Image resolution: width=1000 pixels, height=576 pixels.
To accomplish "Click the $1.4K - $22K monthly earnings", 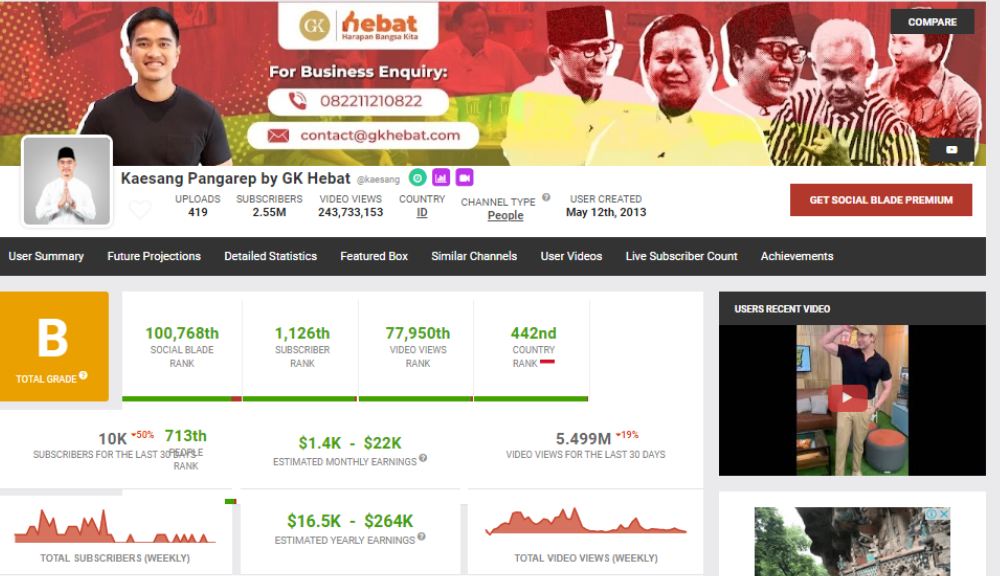I will [349, 443].
